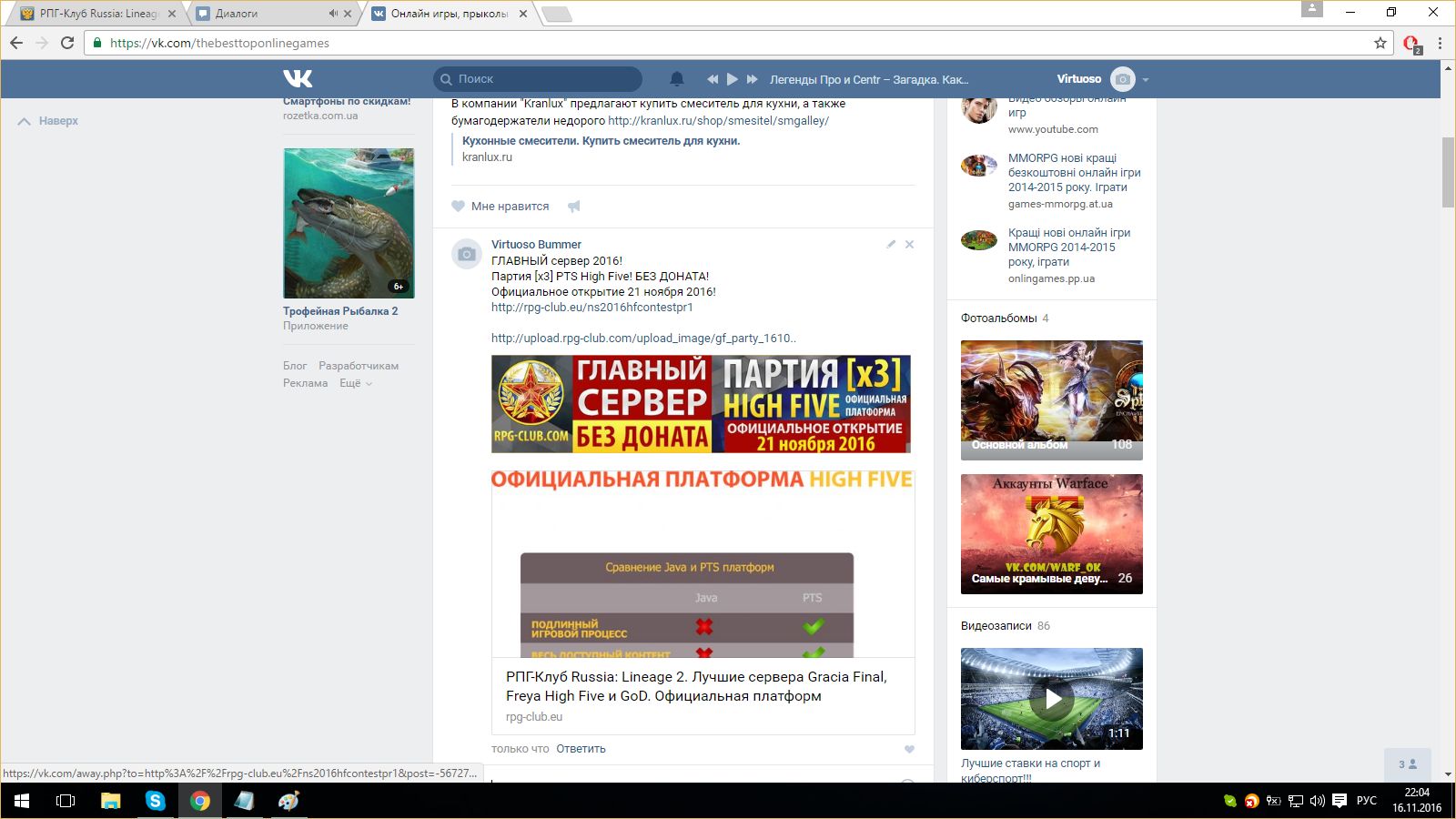This screenshot has width=1456, height=819.
Task: Reload the page with the refresh icon
Action: pyautogui.click(x=67, y=43)
